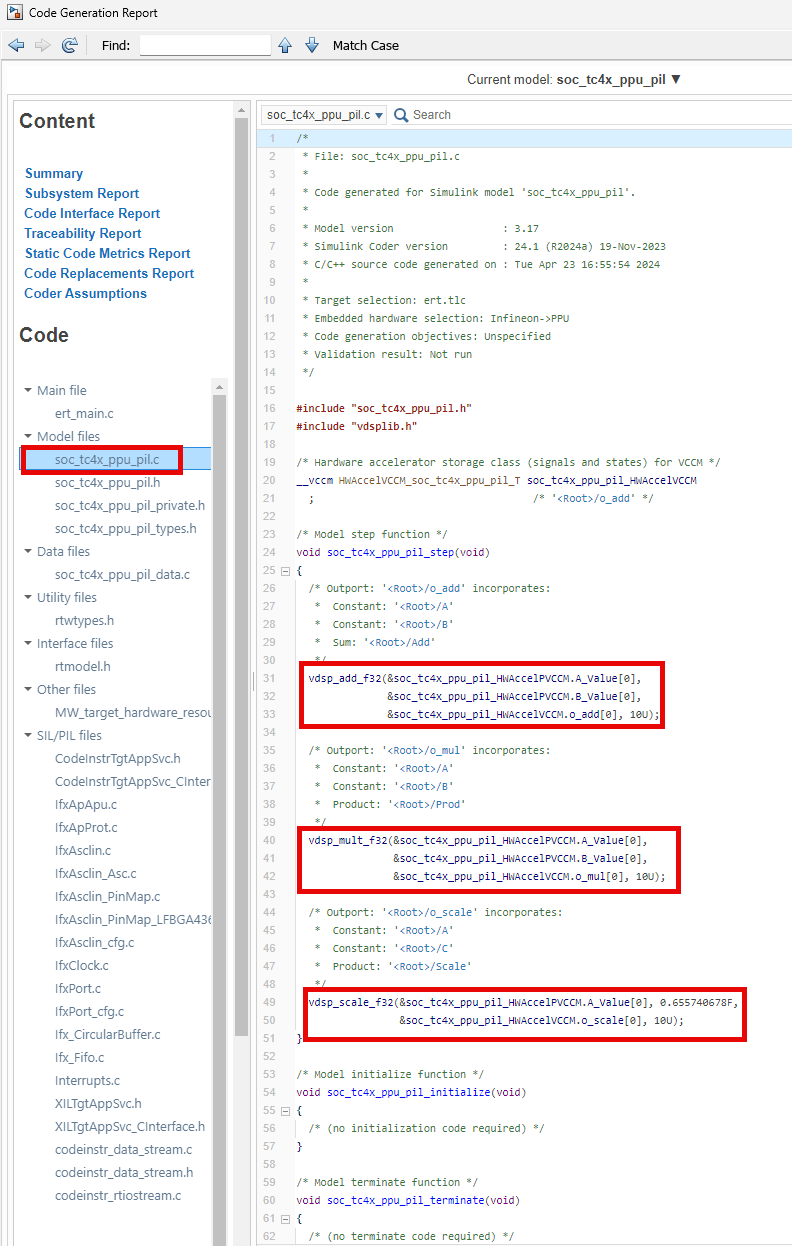Collapse the SIL/PIL files group
The width and height of the screenshot is (792, 1246).
point(29,735)
